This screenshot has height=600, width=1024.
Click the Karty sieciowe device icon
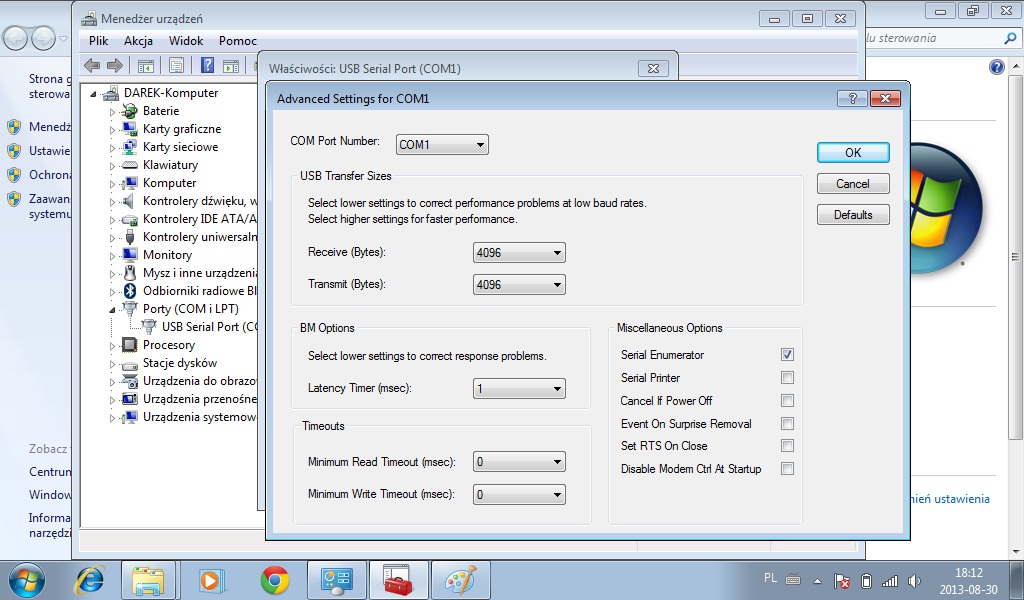pyautogui.click(x=130, y=148)
